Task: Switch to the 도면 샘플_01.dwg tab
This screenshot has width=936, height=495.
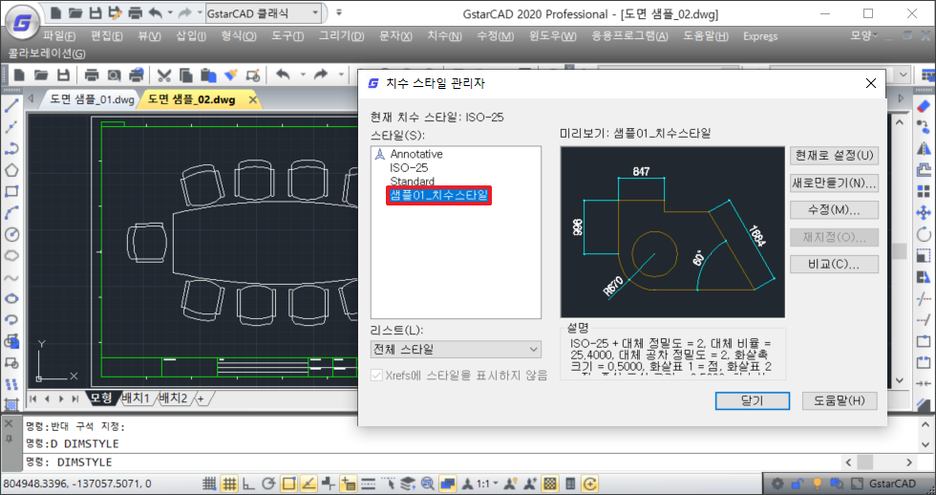Action: tap(91, 100)
